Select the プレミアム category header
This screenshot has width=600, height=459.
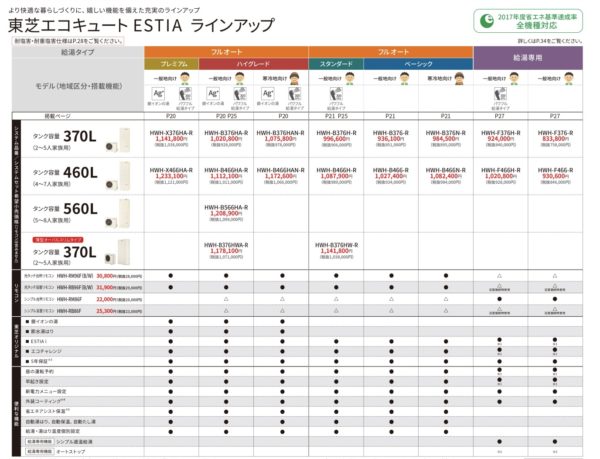tap(171, 64)
